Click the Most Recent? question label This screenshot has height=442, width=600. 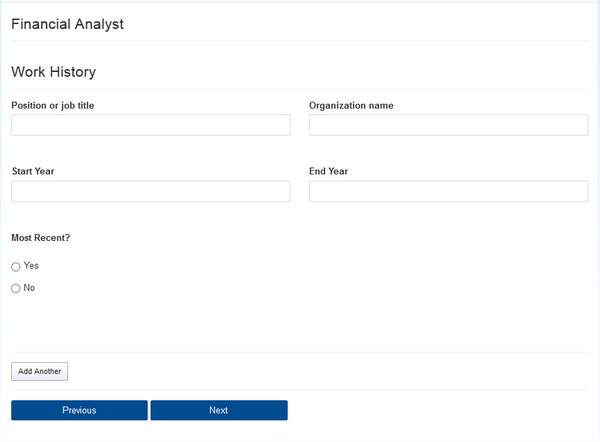coord(41,238)
